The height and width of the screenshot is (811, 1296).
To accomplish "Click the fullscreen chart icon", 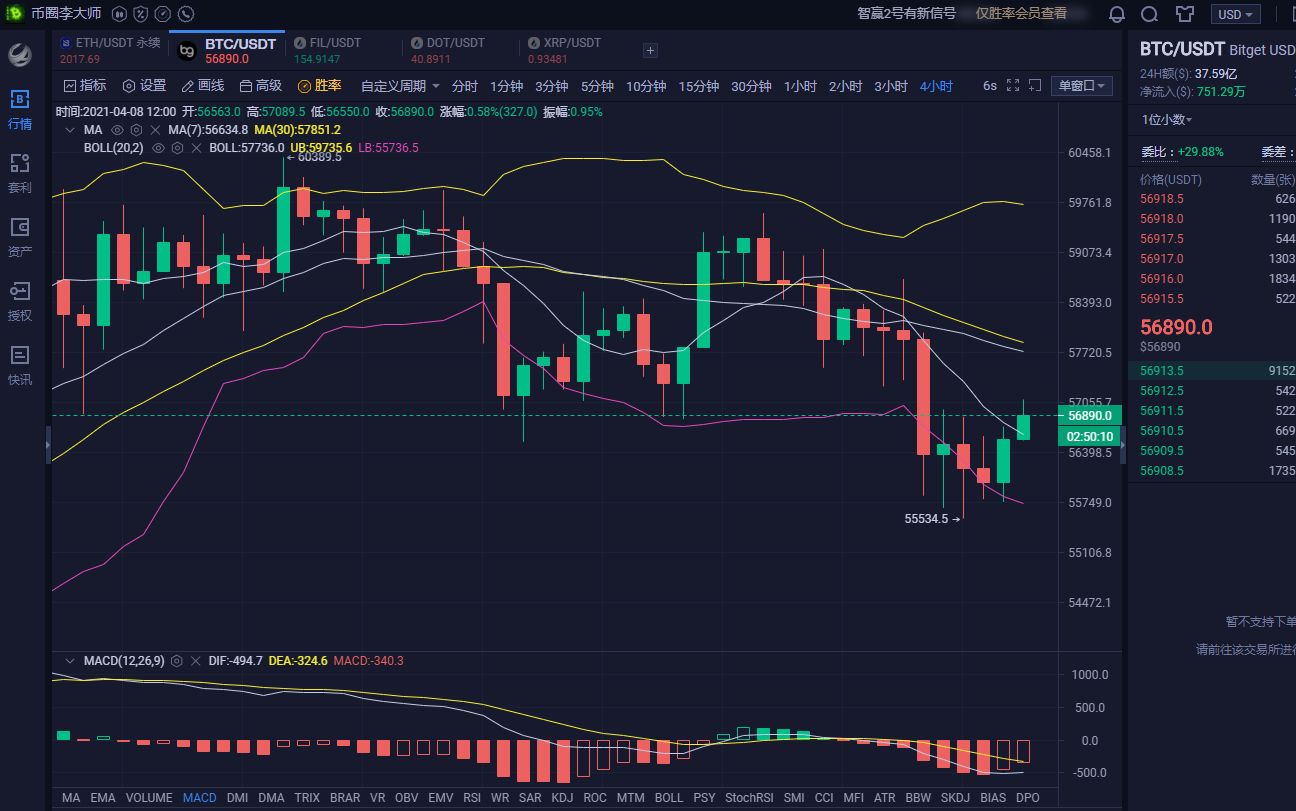I will 1013,86.
